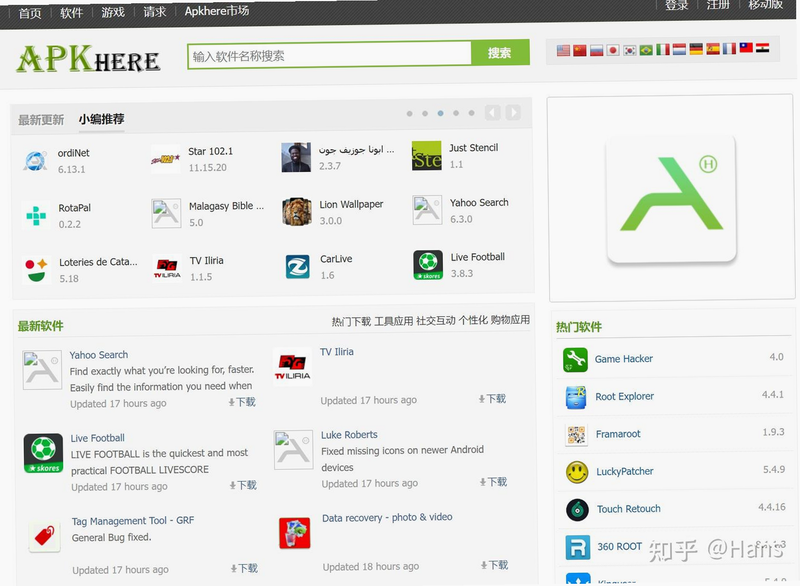Open Live Football icon in recommended grid
This screenshot has height=586, width=800.
(428, 265)
